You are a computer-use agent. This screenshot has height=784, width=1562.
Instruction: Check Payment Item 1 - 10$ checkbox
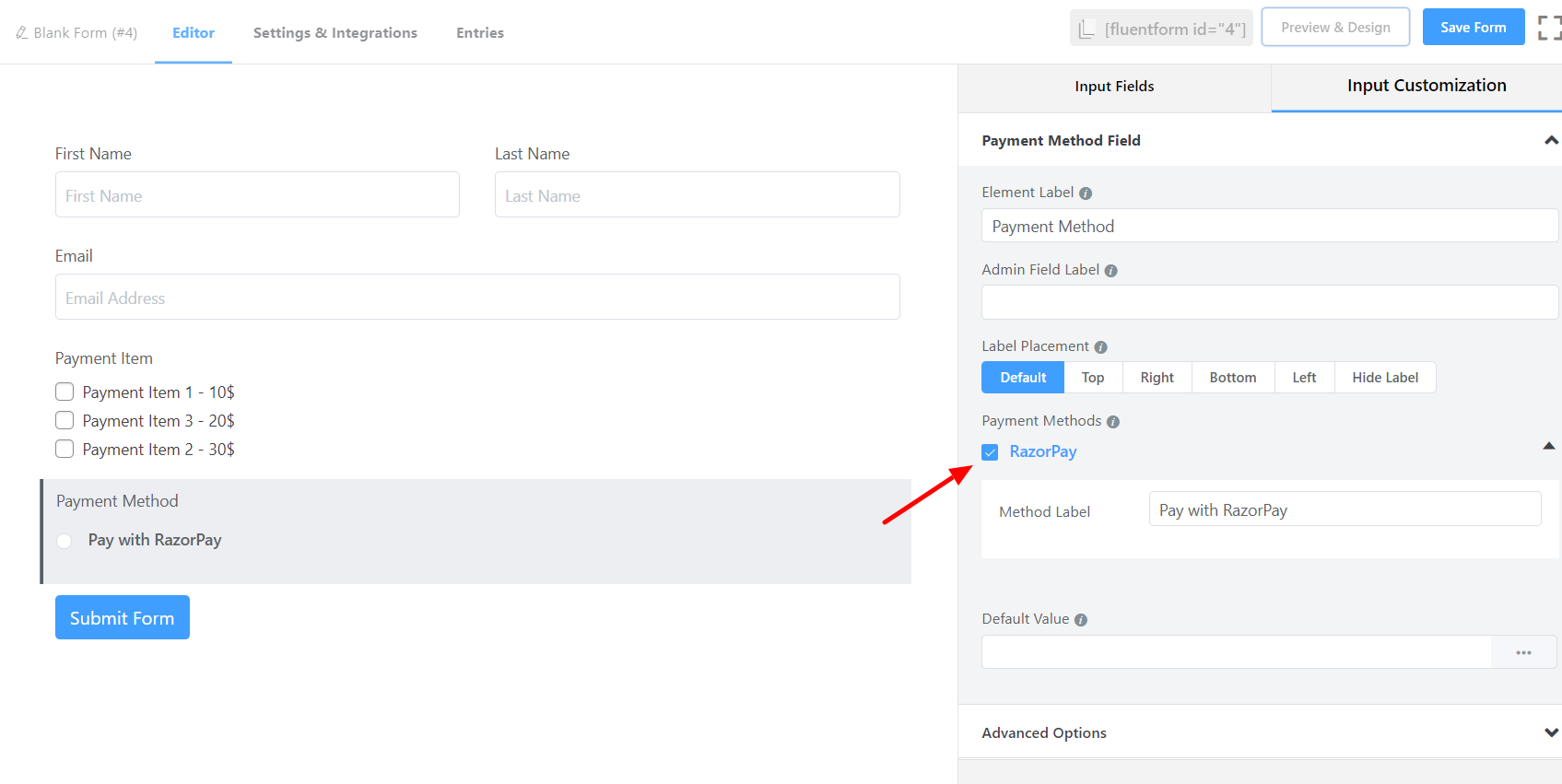pyautogui.click(x=65, y=392)
